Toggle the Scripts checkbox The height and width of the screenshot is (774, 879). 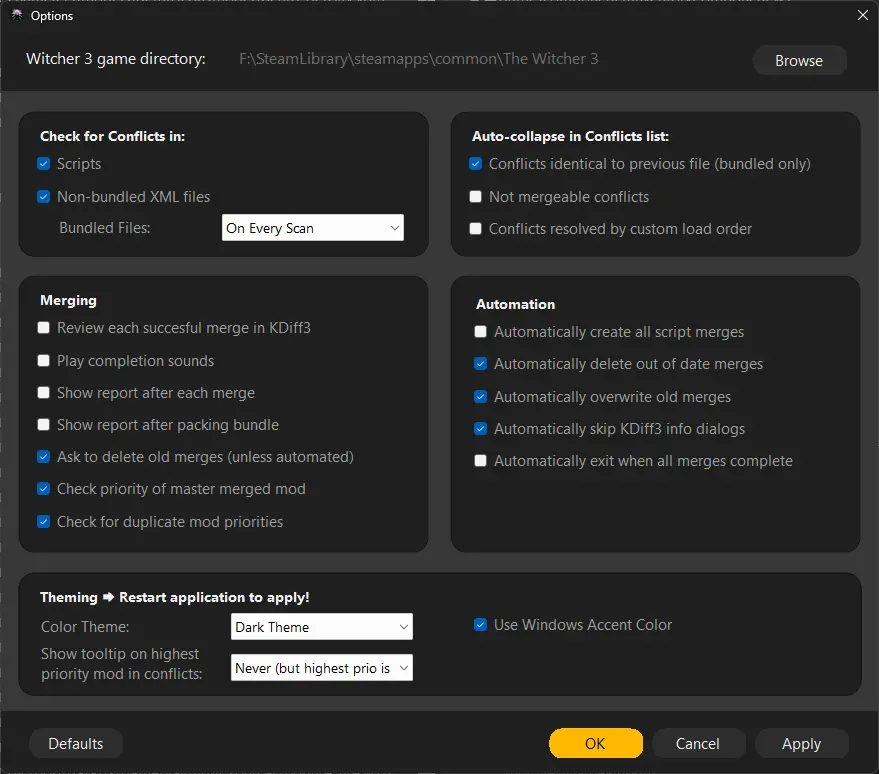point(43,164)
